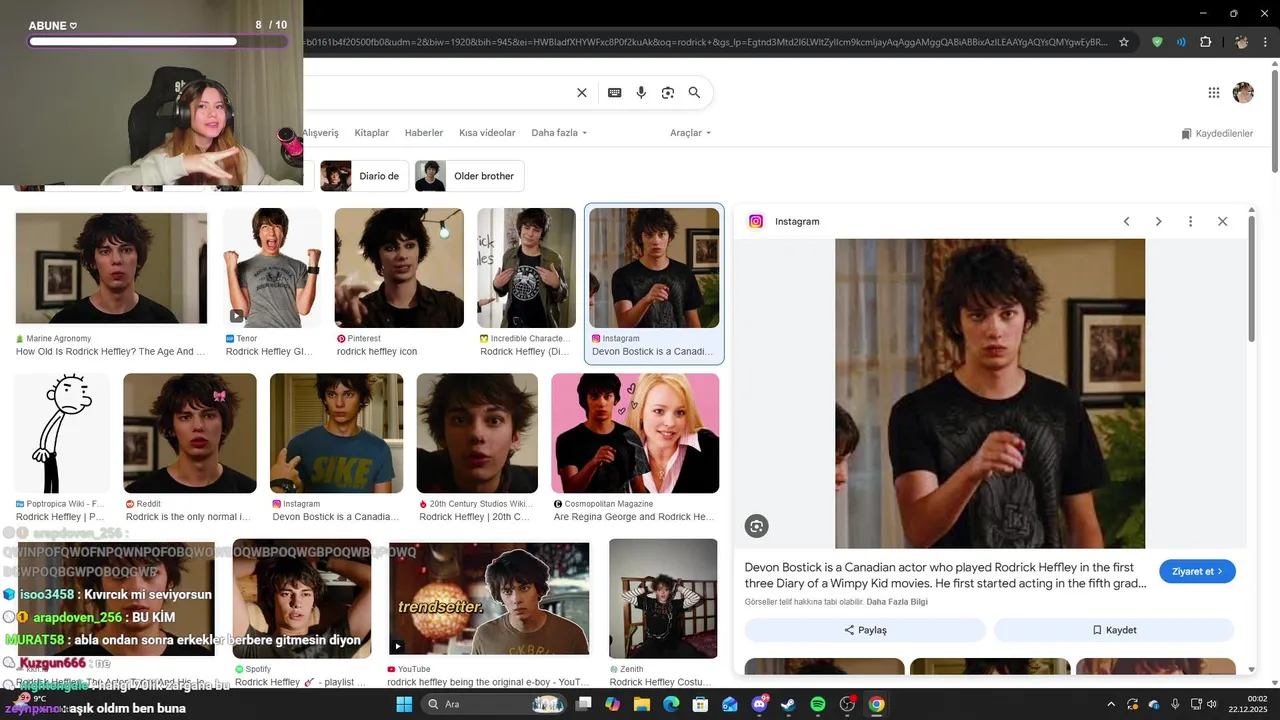Close the Instagram image preview panel
This screenshot has width=1280, height=720.
pos(1222,221)
